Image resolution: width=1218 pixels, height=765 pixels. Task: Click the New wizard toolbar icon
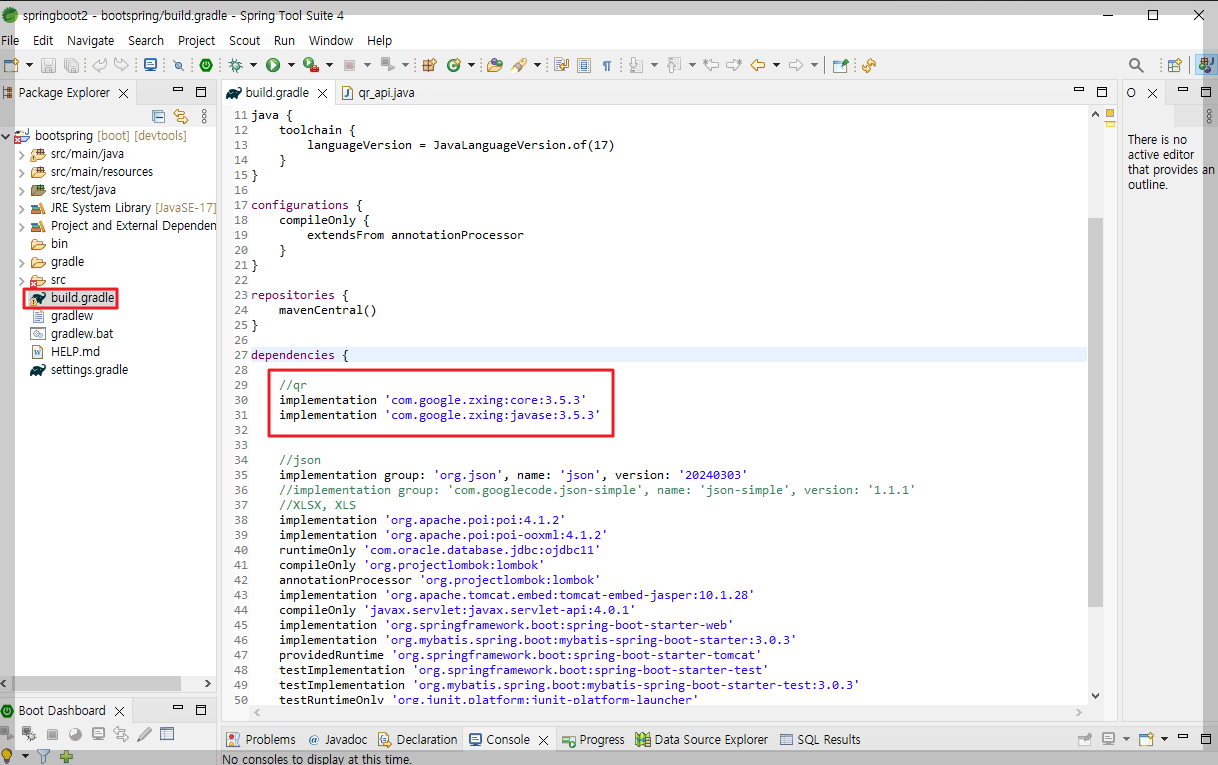point(10,65)
